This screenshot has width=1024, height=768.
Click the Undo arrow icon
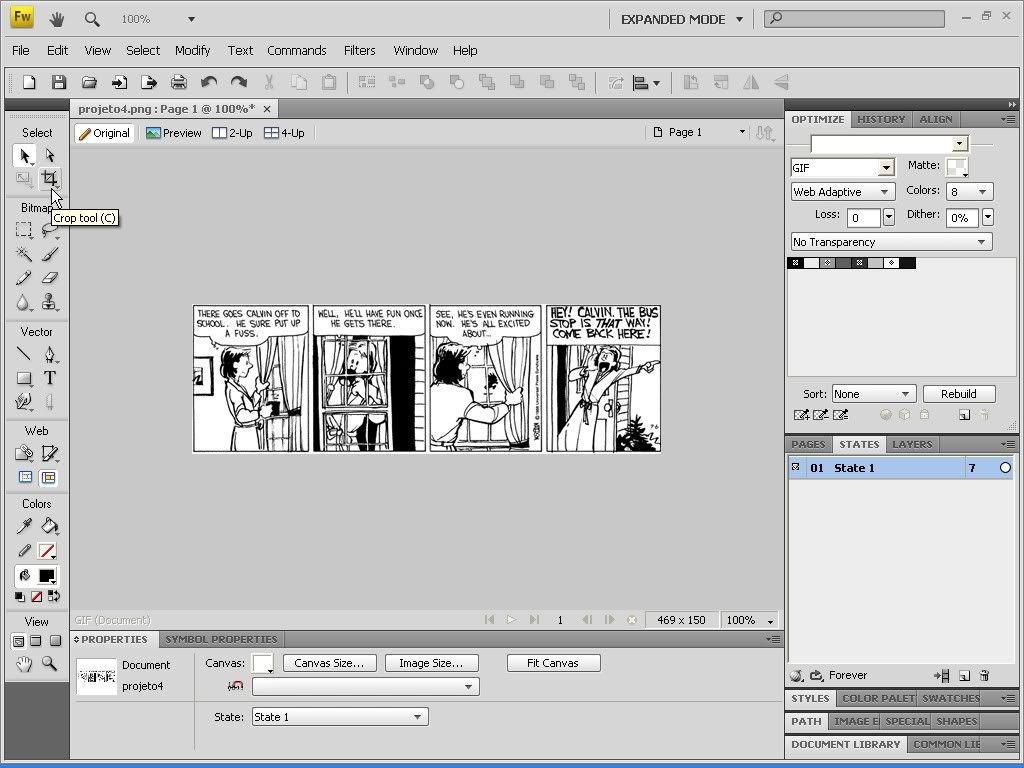pyautogui.click(x=209, y=82)
